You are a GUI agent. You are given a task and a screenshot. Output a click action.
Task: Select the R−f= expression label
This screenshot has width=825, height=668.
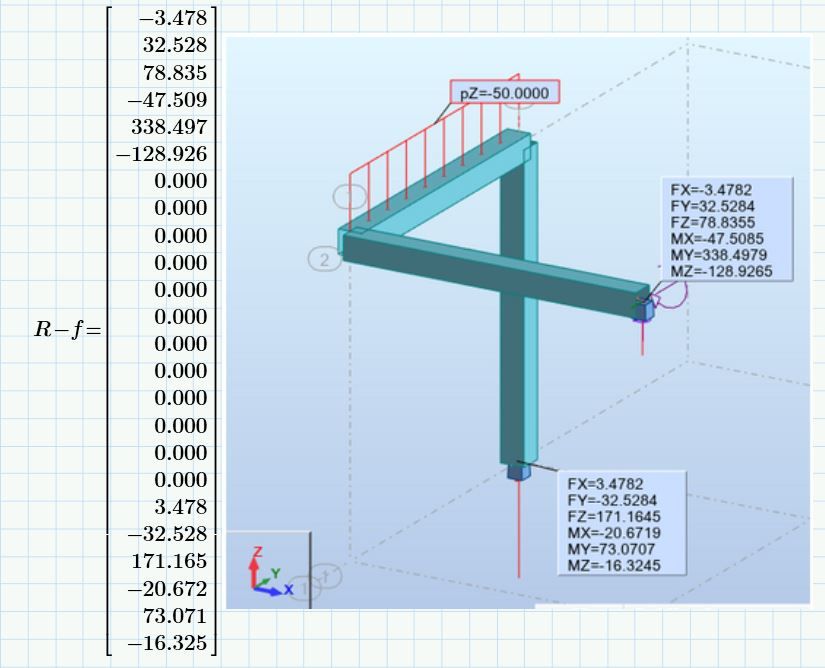tap(68, 330)
